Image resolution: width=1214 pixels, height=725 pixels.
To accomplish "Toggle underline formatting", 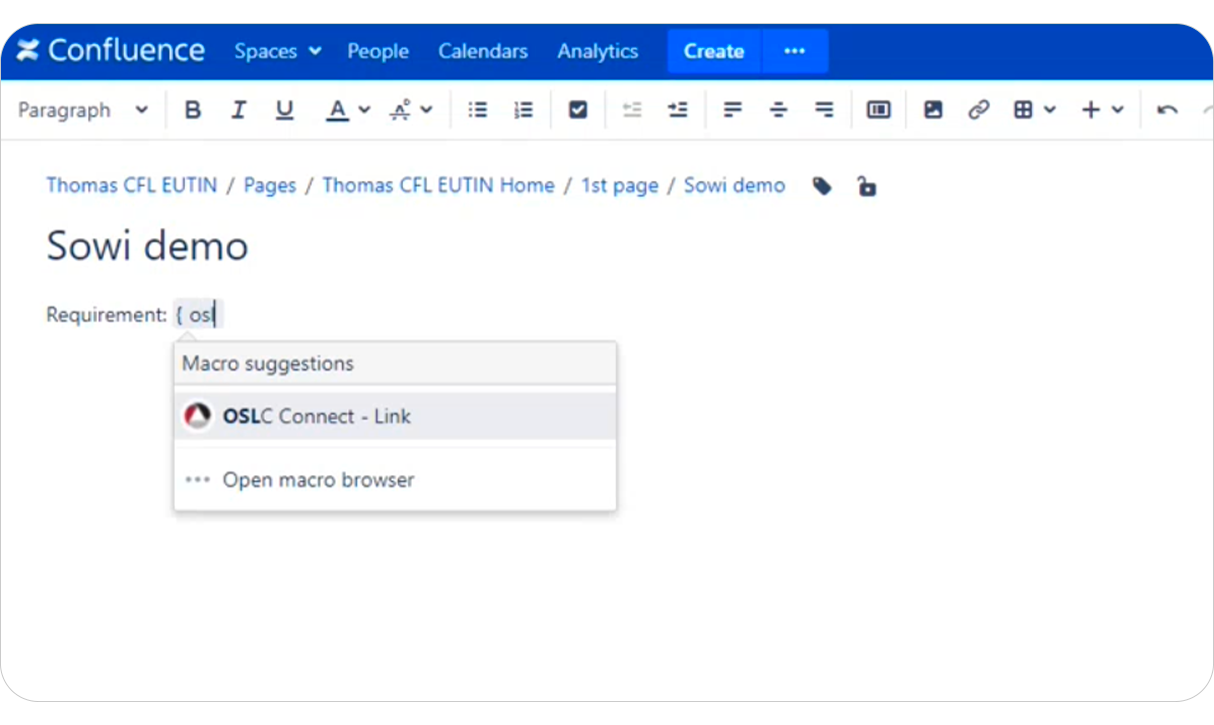I will point(285,110).
